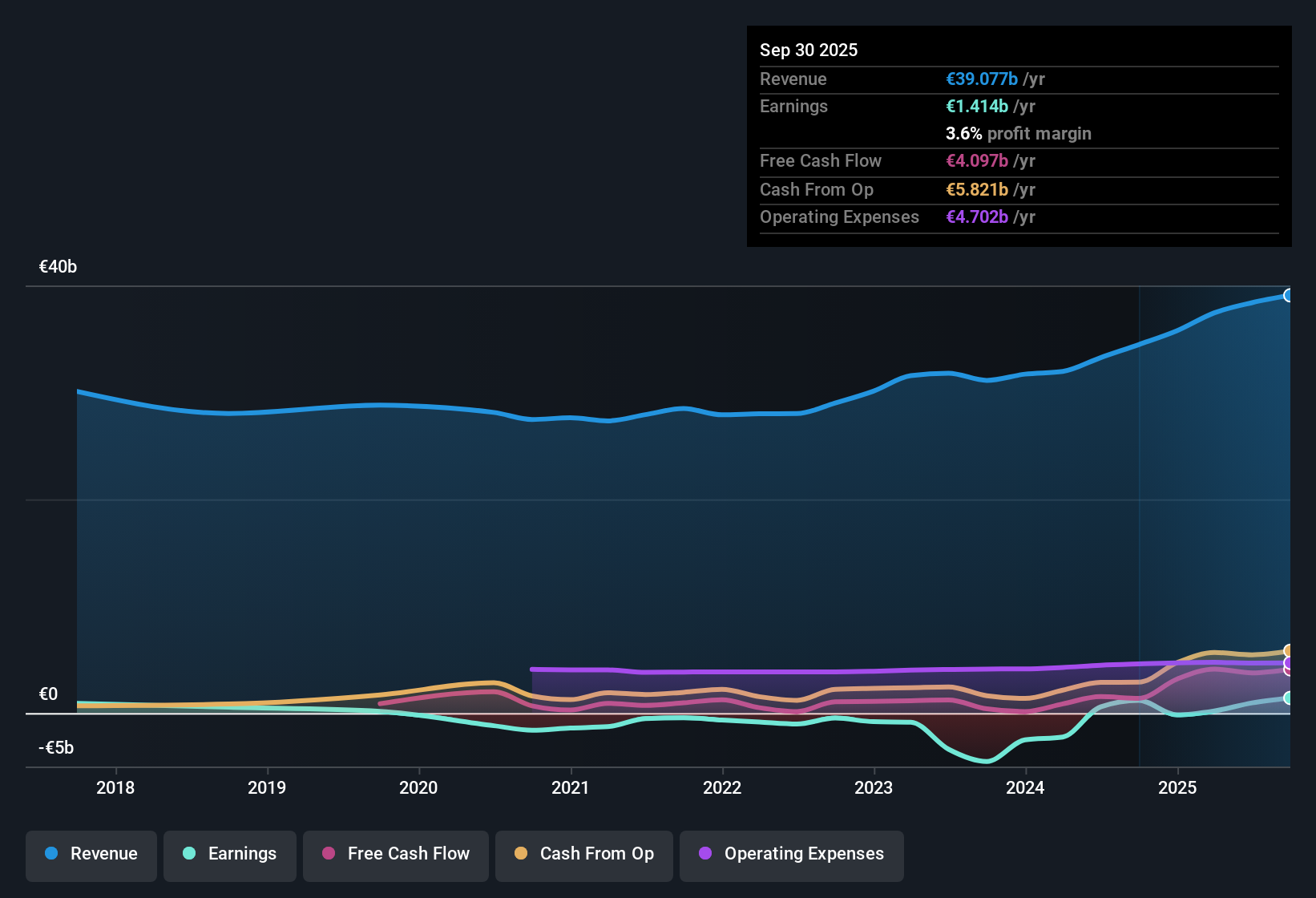
Task: Click the €1.414b earnings value in the tooltip
Action: 976,106
